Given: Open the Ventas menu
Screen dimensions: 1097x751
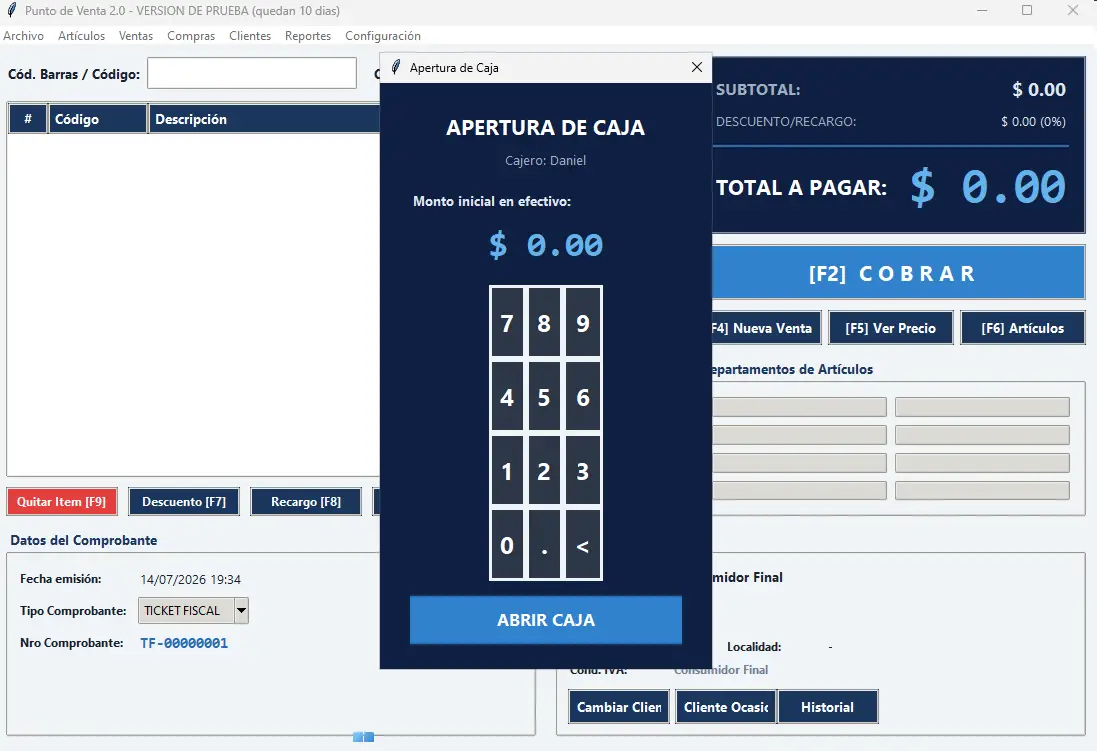Looking at the screenshot, I should tap(136, 36).
